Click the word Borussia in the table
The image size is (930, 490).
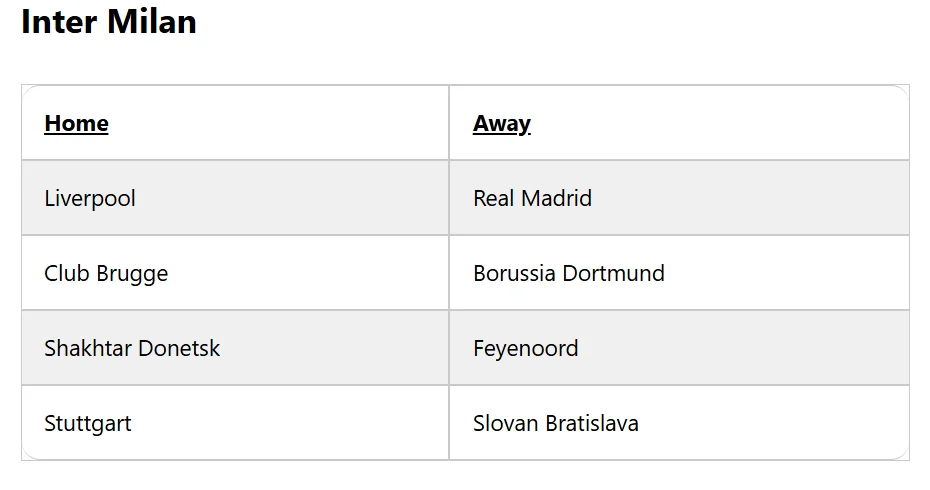point(514,273)
